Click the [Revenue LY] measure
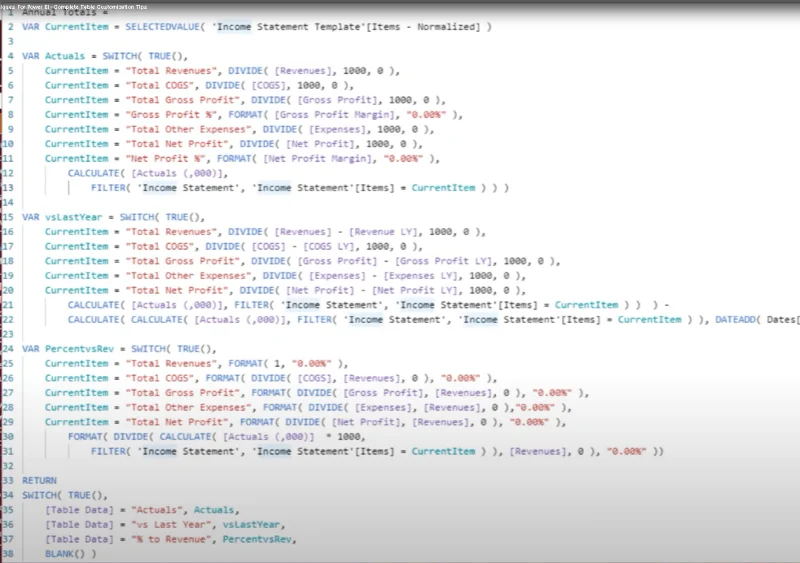Screen dimensions: 800x563 pyautogui.click(x=383, y=232)
